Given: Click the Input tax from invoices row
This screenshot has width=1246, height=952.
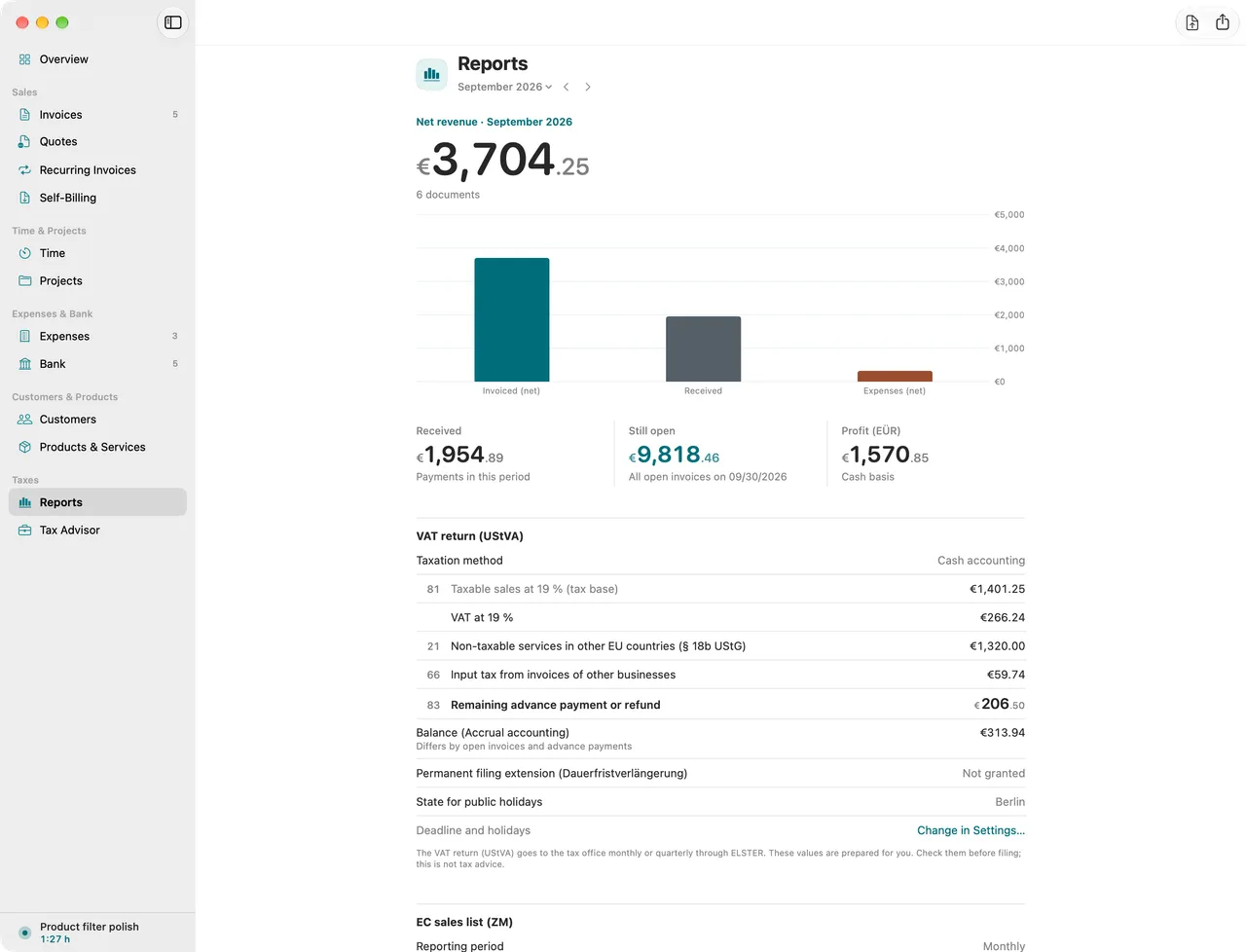Looking at the screenshot, I should coord(720,675).
